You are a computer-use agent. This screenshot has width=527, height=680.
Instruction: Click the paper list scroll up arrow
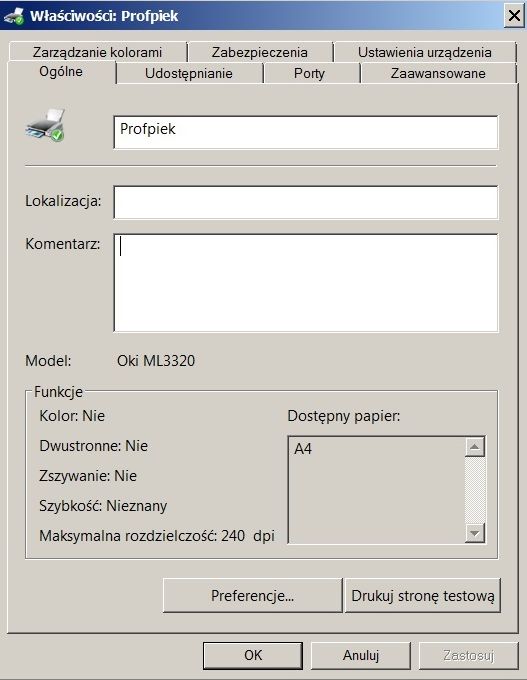475,447
